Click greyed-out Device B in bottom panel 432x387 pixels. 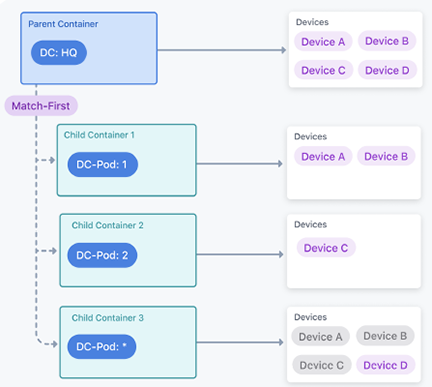pos(385,336)
